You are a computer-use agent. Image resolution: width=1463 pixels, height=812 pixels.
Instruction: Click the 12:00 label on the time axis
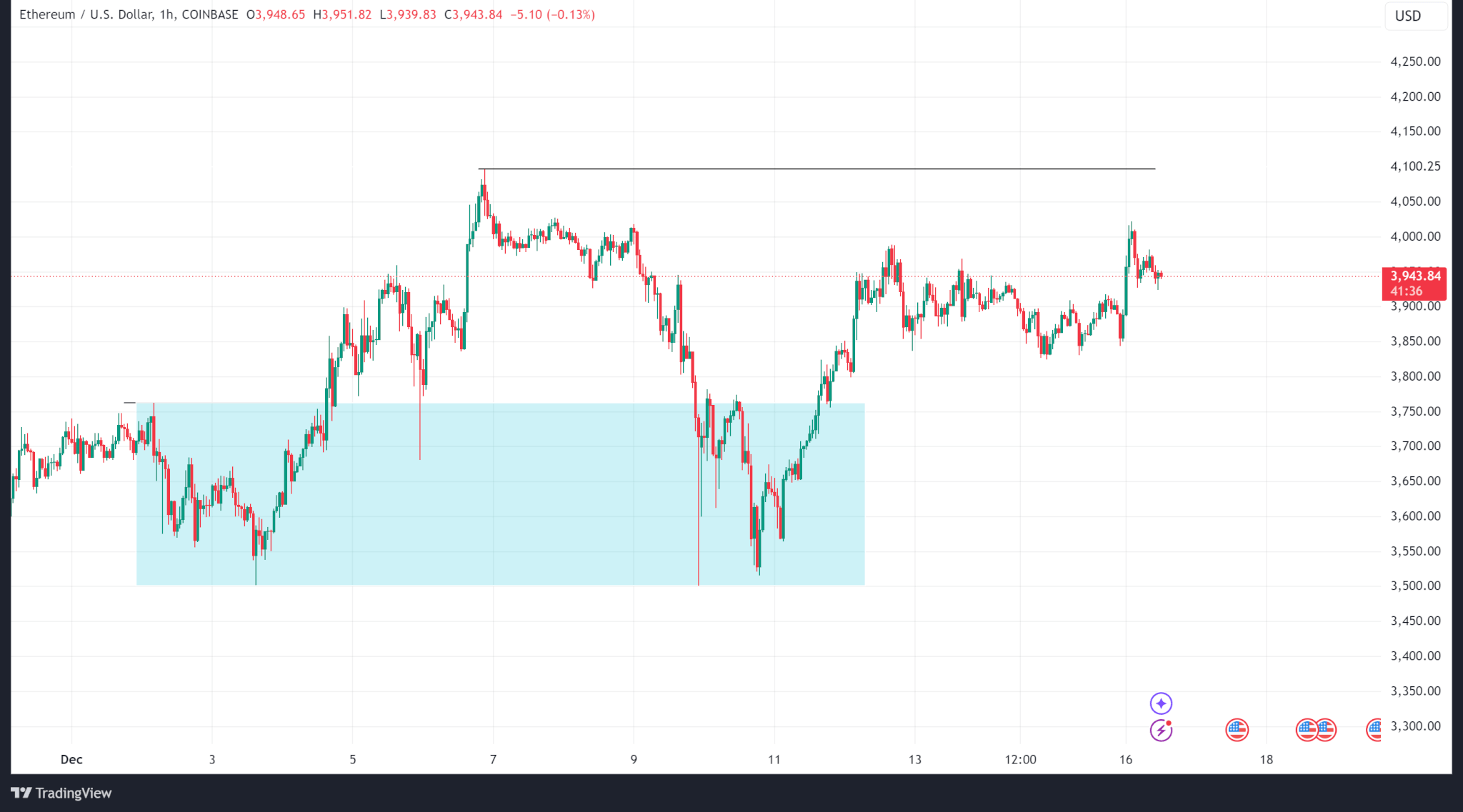pyautogui.click(x=1020, y=759)
